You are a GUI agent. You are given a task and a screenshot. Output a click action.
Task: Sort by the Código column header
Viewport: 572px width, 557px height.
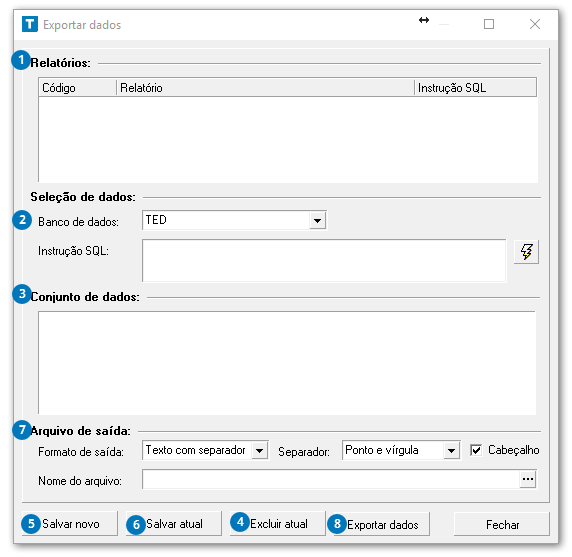point(78,88)
